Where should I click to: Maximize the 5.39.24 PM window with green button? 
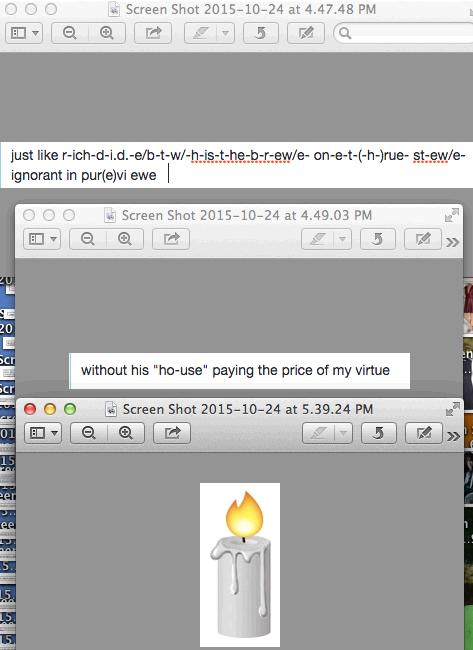(x=70, y=409)
